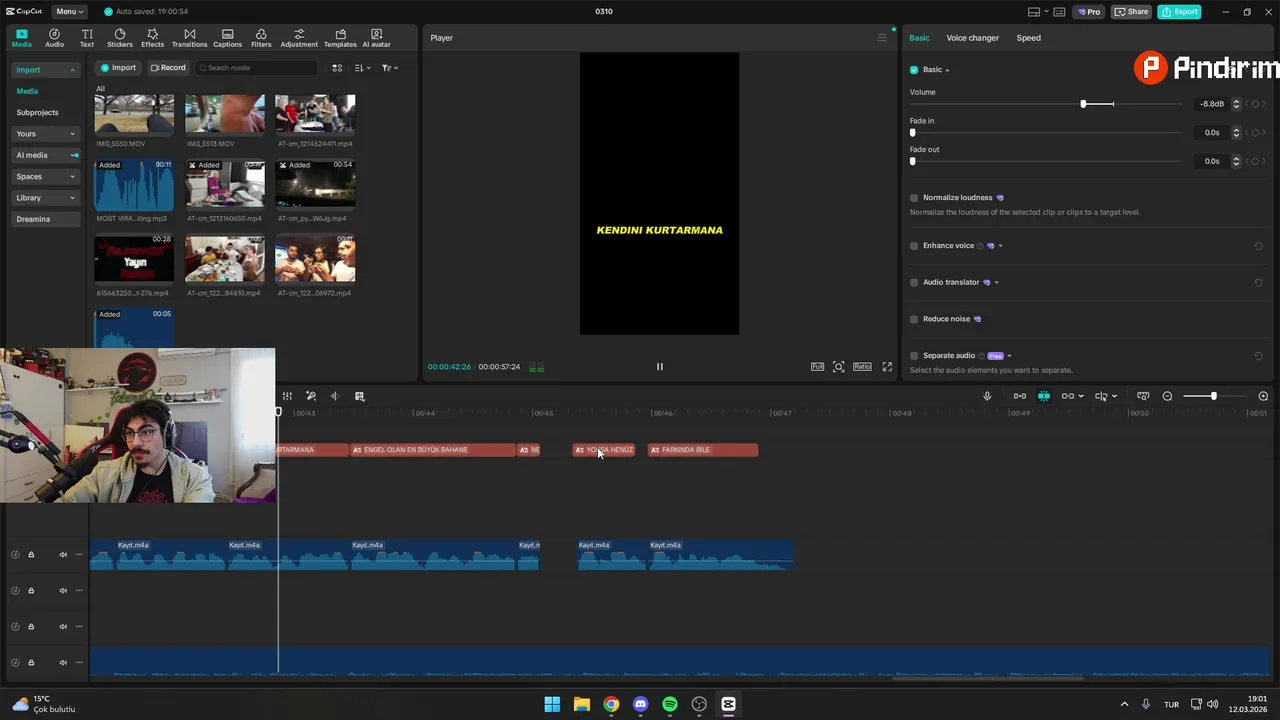Viewport: 1280px width, 720px height.
Task: Open the Adjustment panel
Action: (x=299, y=38)
